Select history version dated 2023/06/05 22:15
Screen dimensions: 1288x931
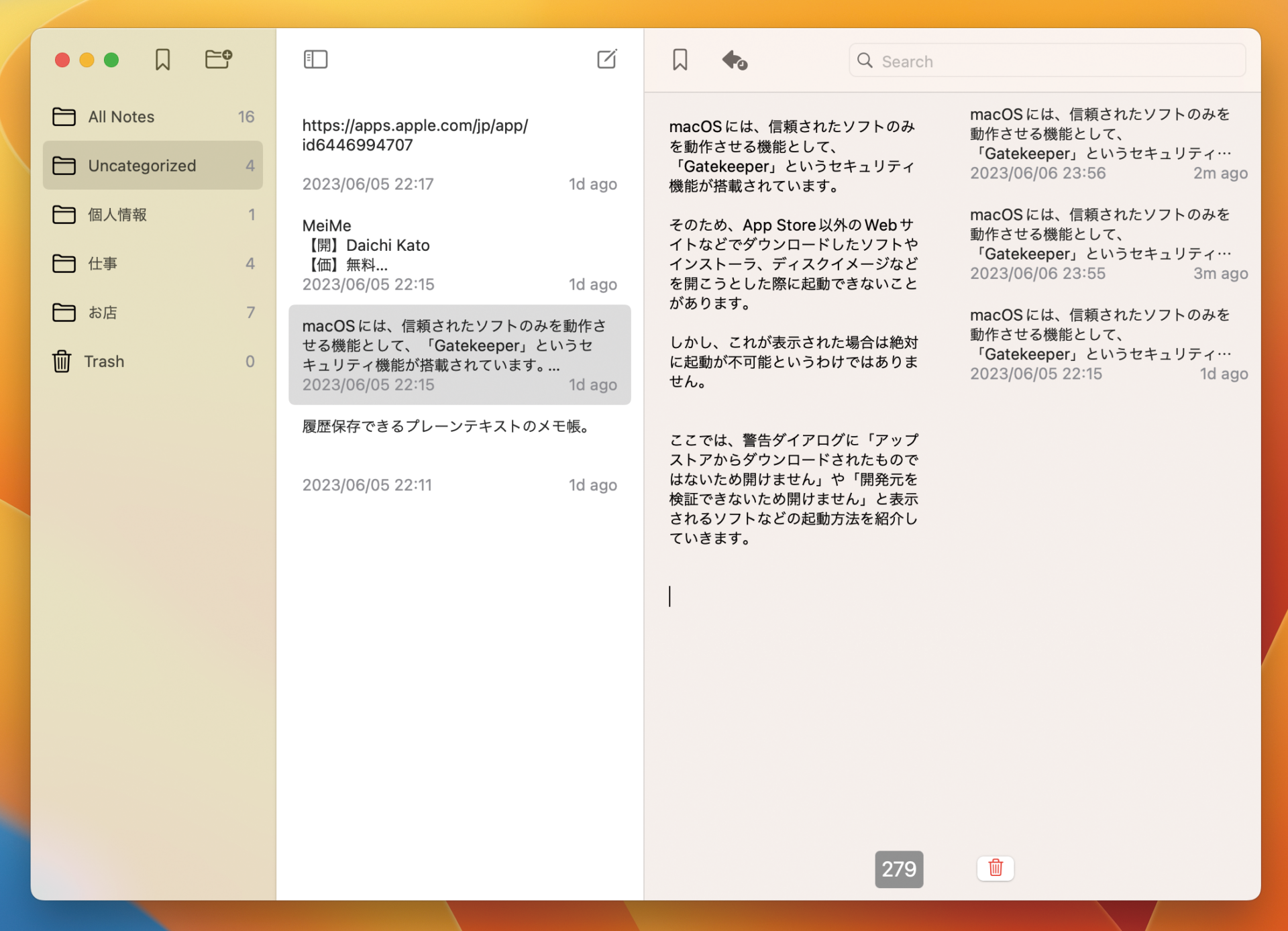click(x=1108, y=344)
